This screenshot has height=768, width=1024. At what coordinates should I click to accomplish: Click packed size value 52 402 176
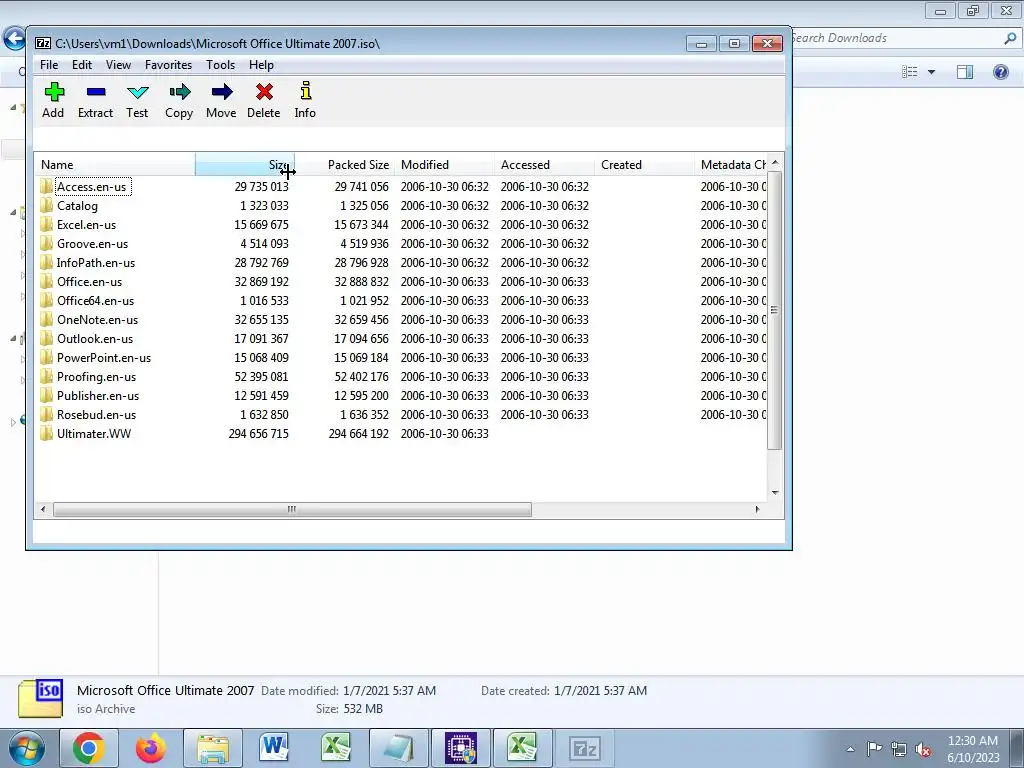[x=361, y=377]
